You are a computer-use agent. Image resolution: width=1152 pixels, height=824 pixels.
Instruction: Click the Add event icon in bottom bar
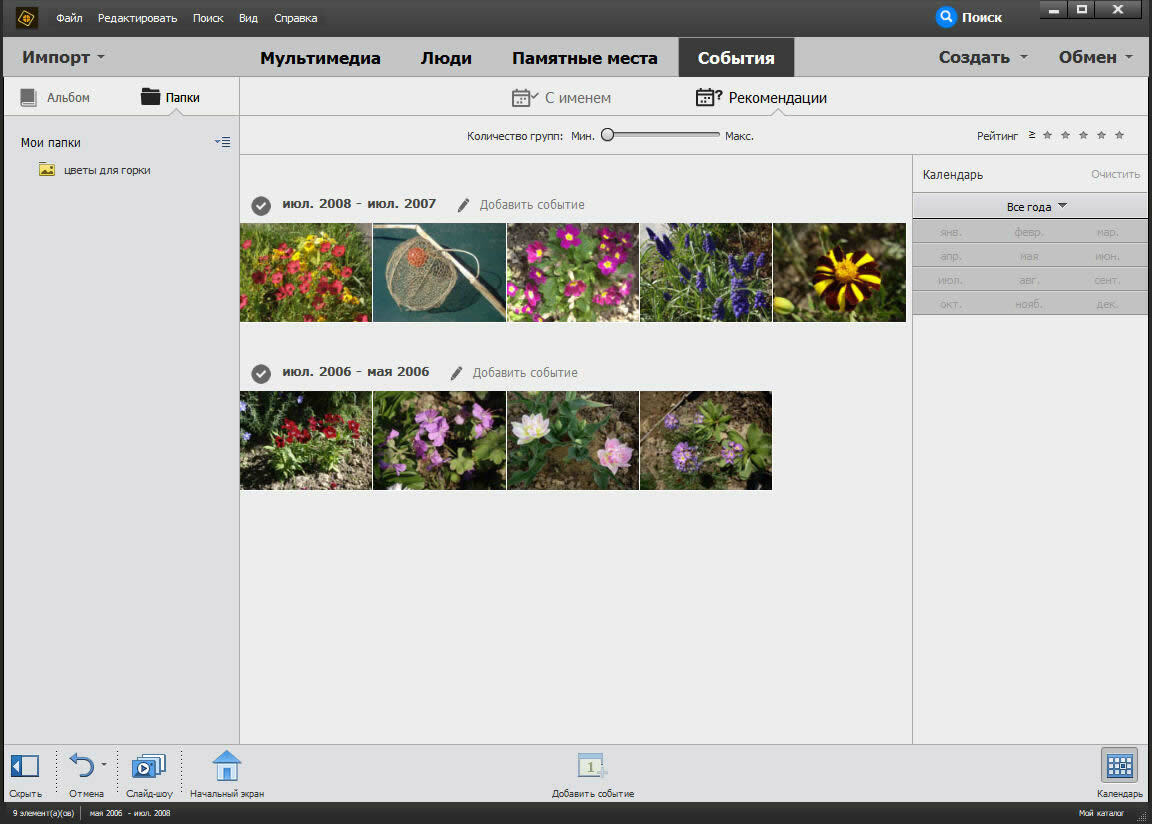click(x=592, y=767)
